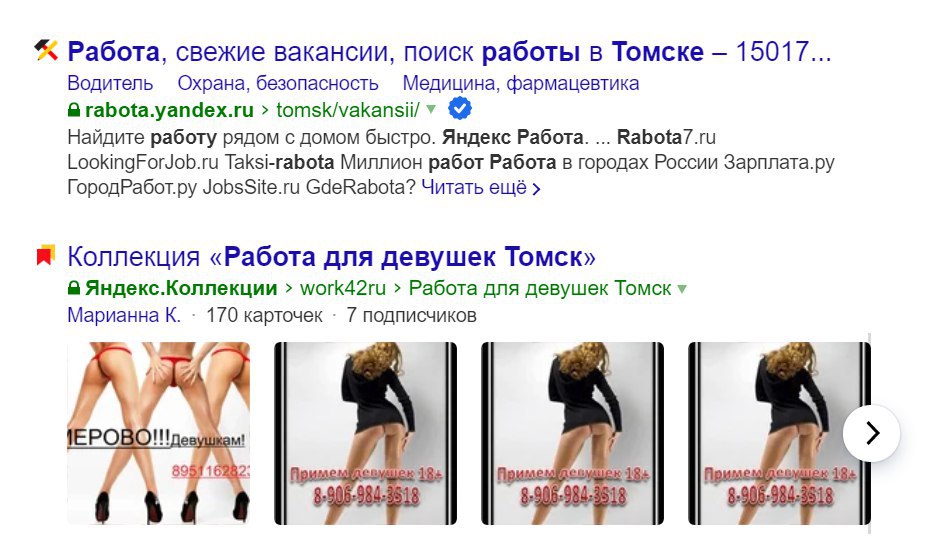Open the first carousel thumbnail with Девушкам text
This screenshot has width=935, height=553.
tap(159, 433)
